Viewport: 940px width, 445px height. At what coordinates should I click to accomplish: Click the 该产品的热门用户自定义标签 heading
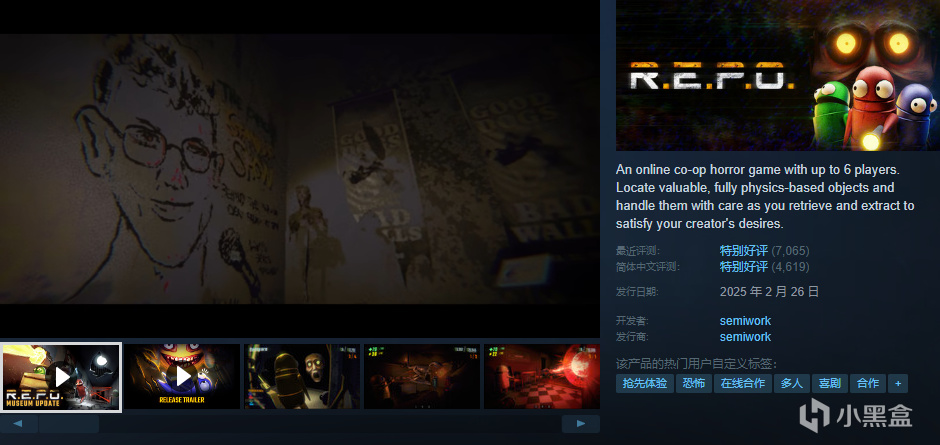coord(696,364)
